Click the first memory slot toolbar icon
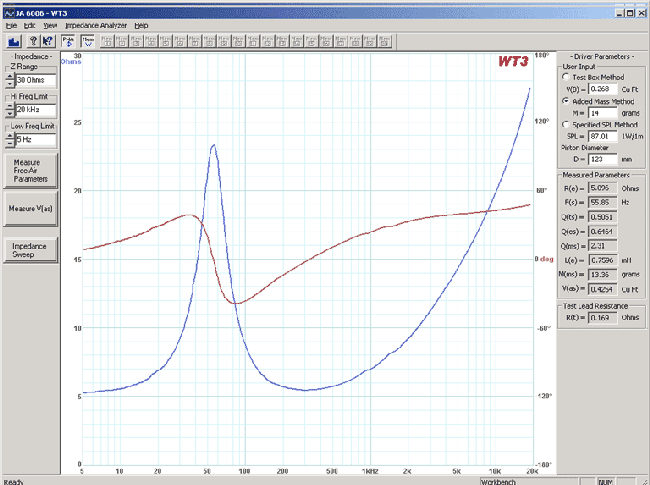Viewport: 650px width, 485px height. pos(106,41)
